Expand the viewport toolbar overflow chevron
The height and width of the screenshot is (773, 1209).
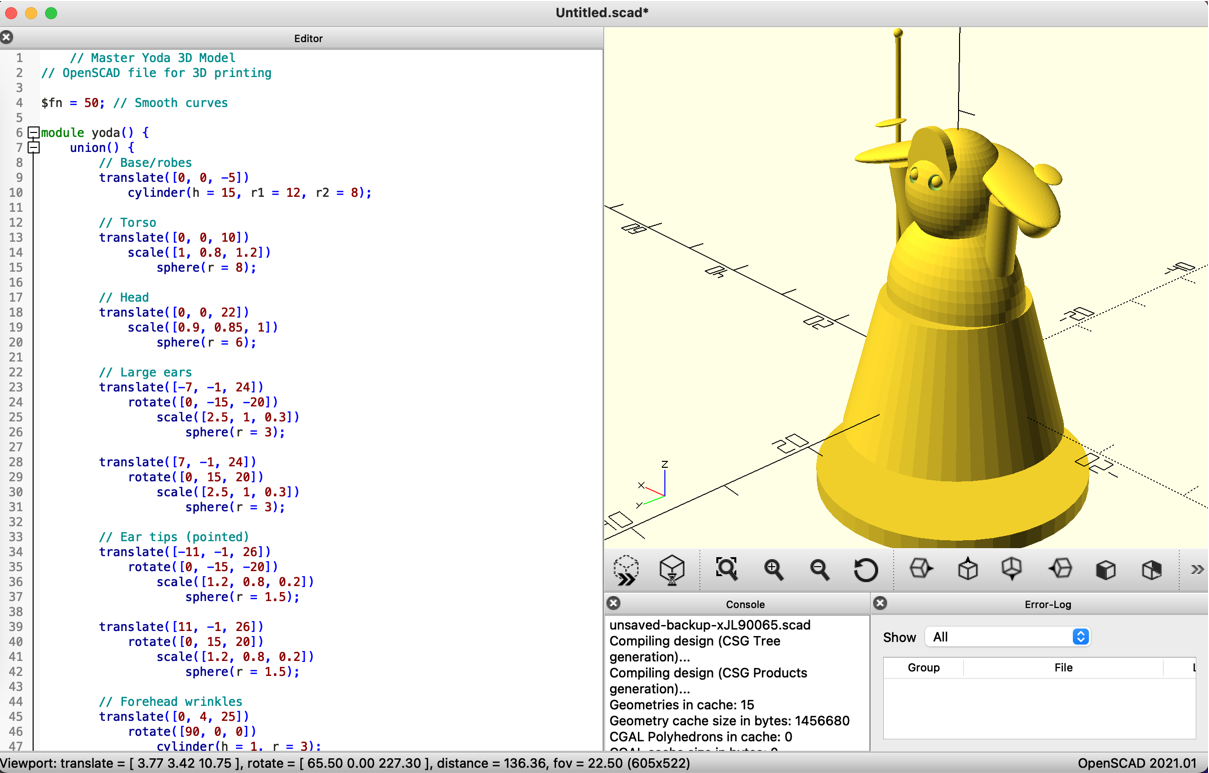tap(1197, 570)
